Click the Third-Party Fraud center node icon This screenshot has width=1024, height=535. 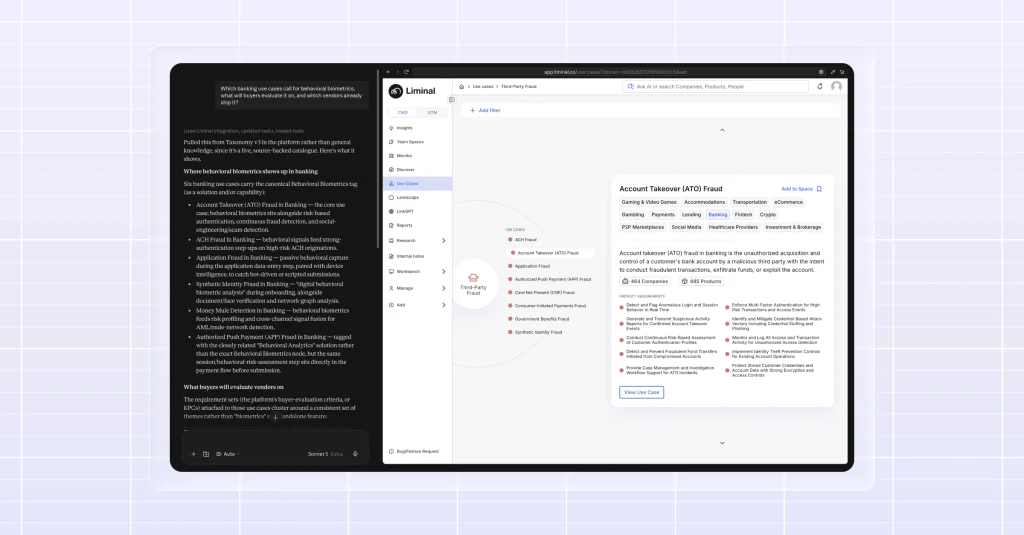tap(473, 278)
